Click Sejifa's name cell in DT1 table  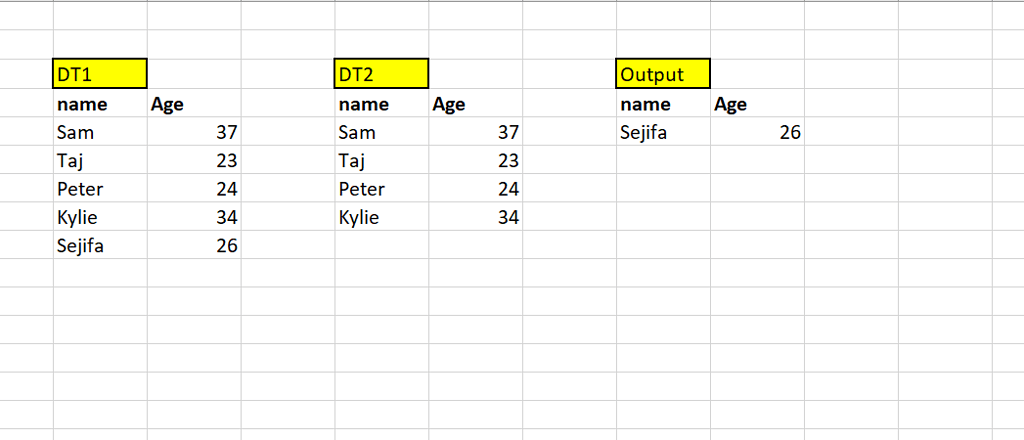[100, 245]
